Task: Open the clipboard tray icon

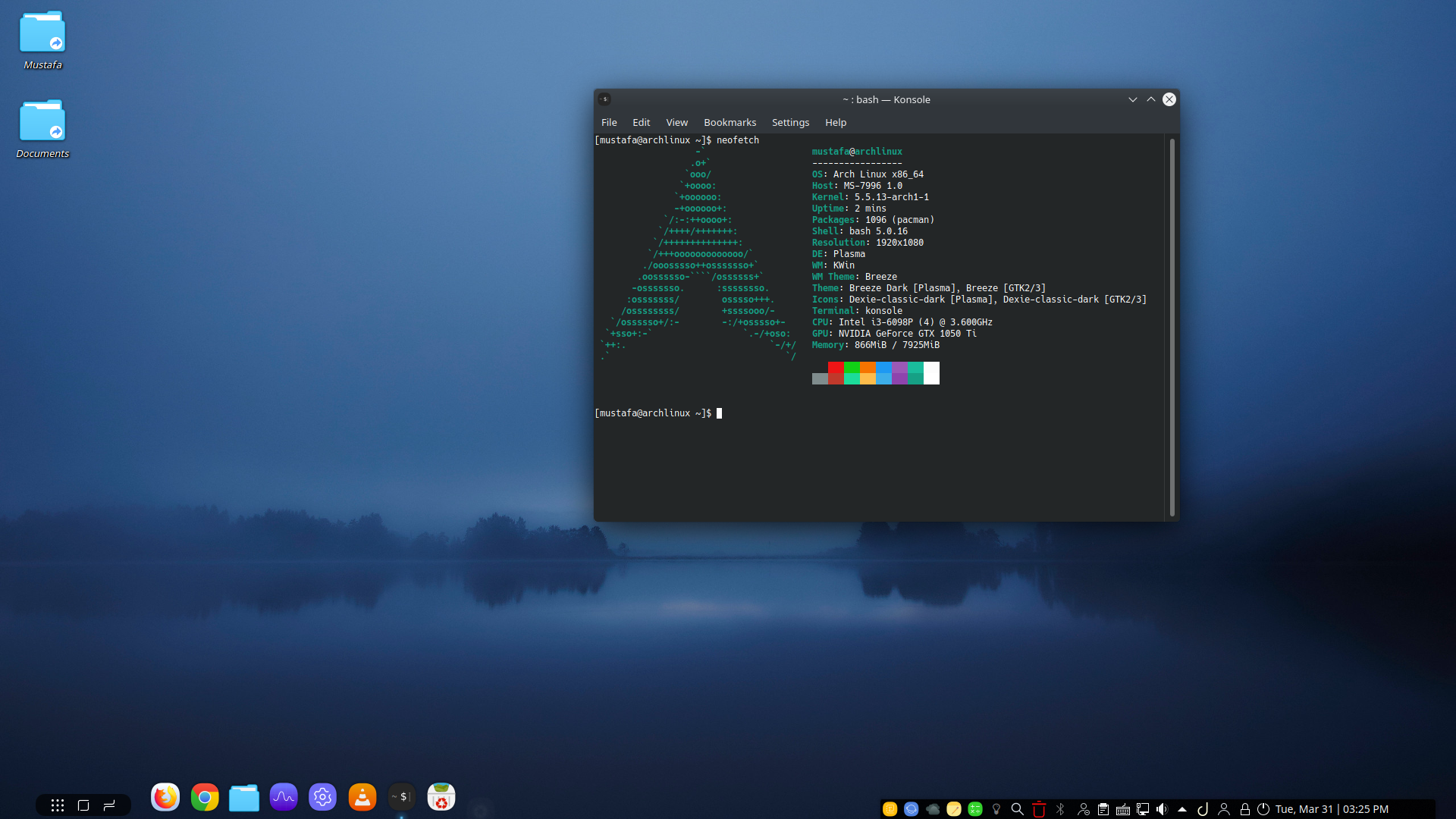Action: pyautogui.click(x=1103, y=809)
